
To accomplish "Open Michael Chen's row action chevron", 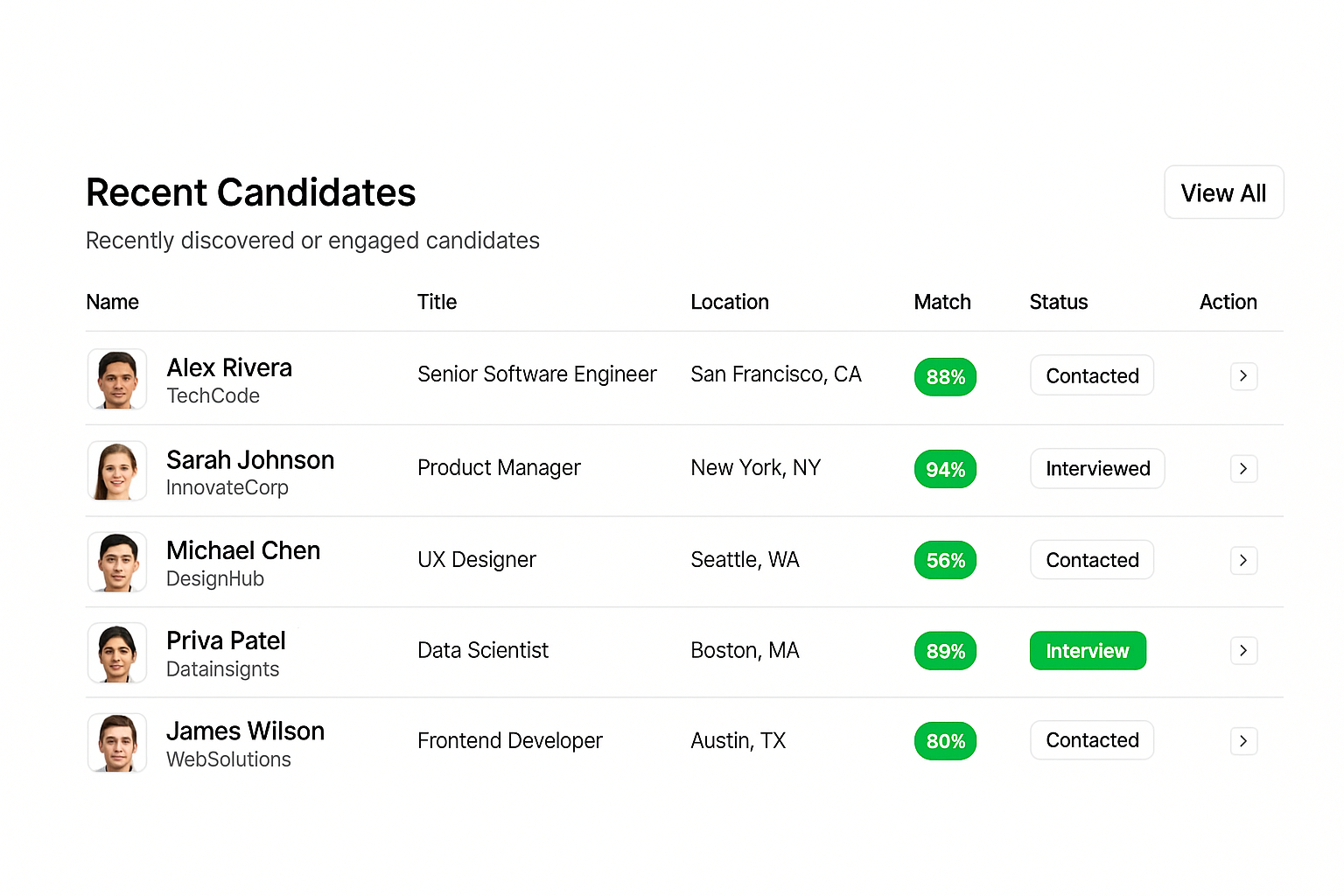I will click(1243, 560).
